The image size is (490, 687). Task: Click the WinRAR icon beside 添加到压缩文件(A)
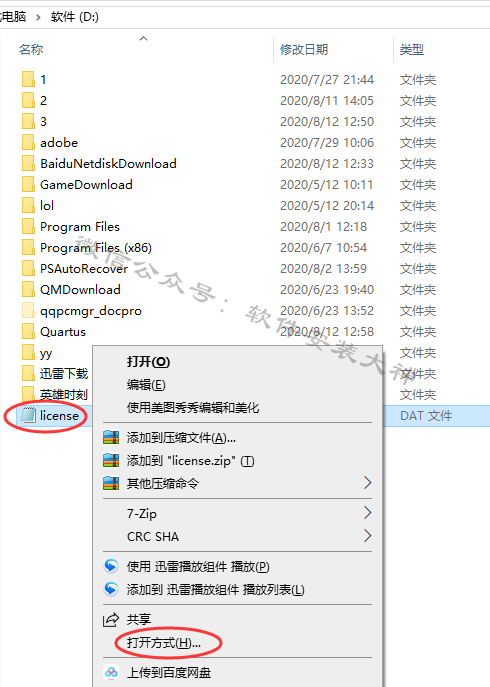[x=111, y=437]
